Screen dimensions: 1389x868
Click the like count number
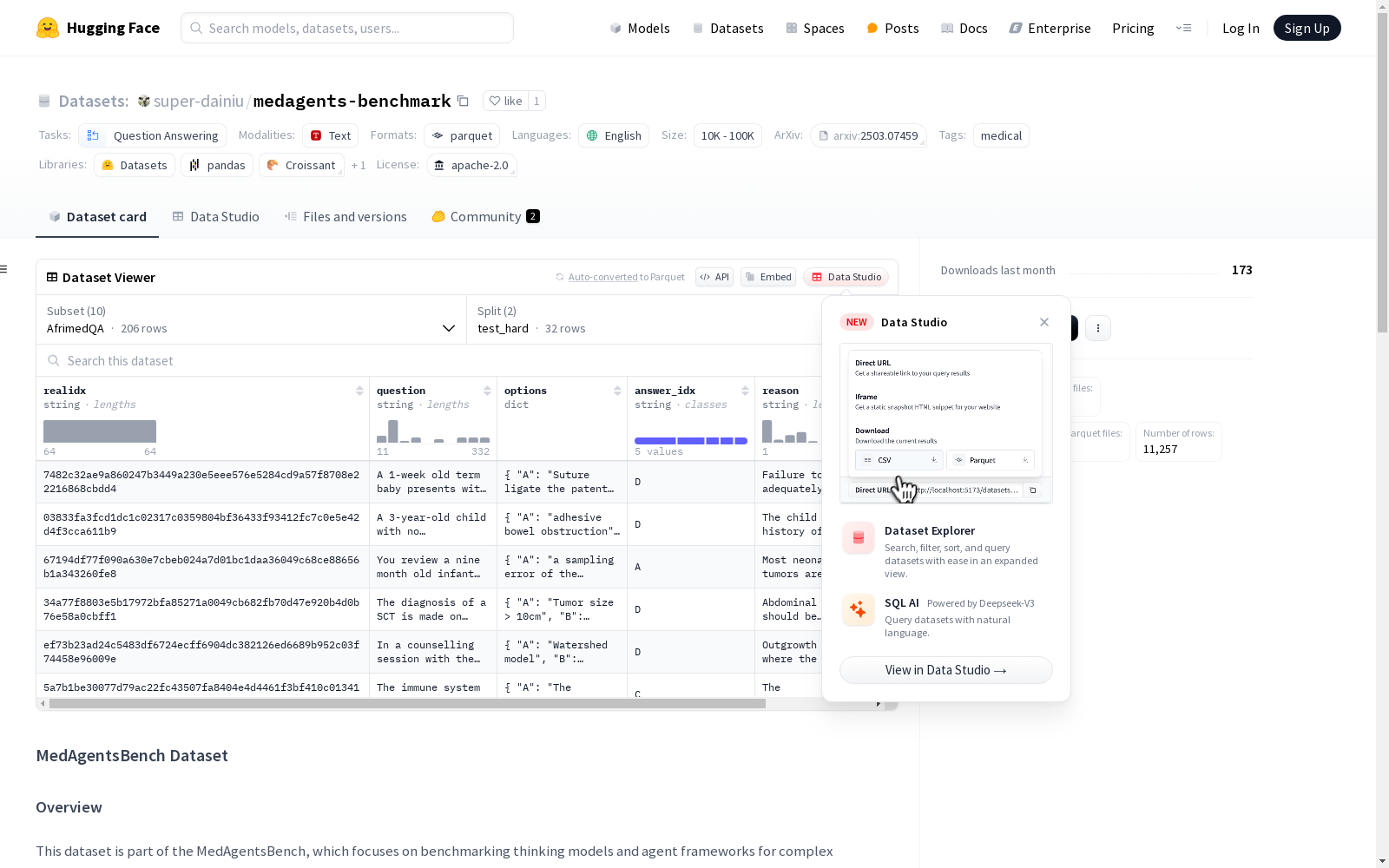(x=537, y=101)
